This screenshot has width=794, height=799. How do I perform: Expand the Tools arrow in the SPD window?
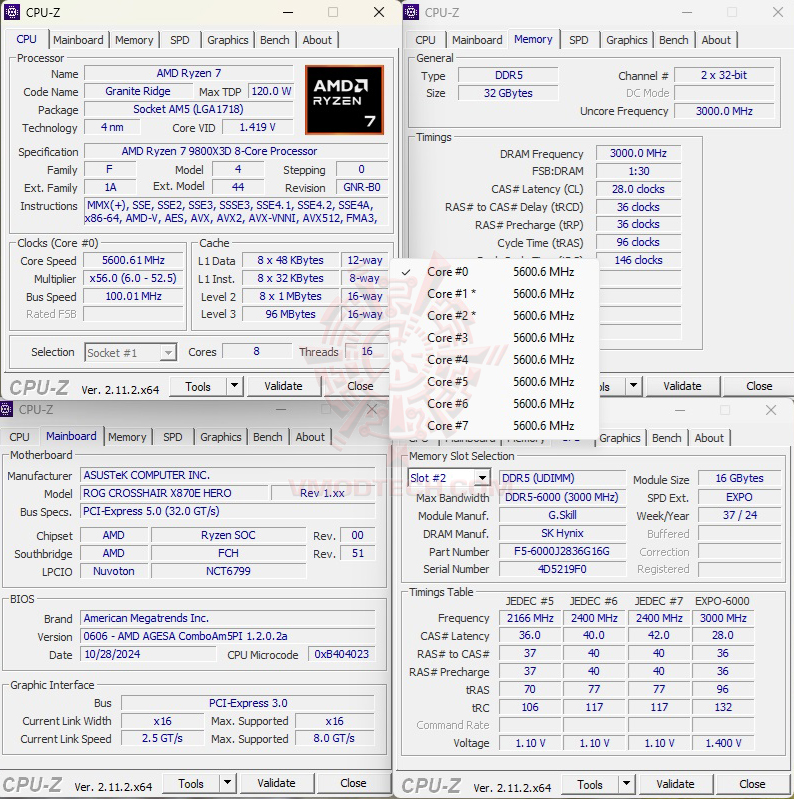(x=626, y=784)
